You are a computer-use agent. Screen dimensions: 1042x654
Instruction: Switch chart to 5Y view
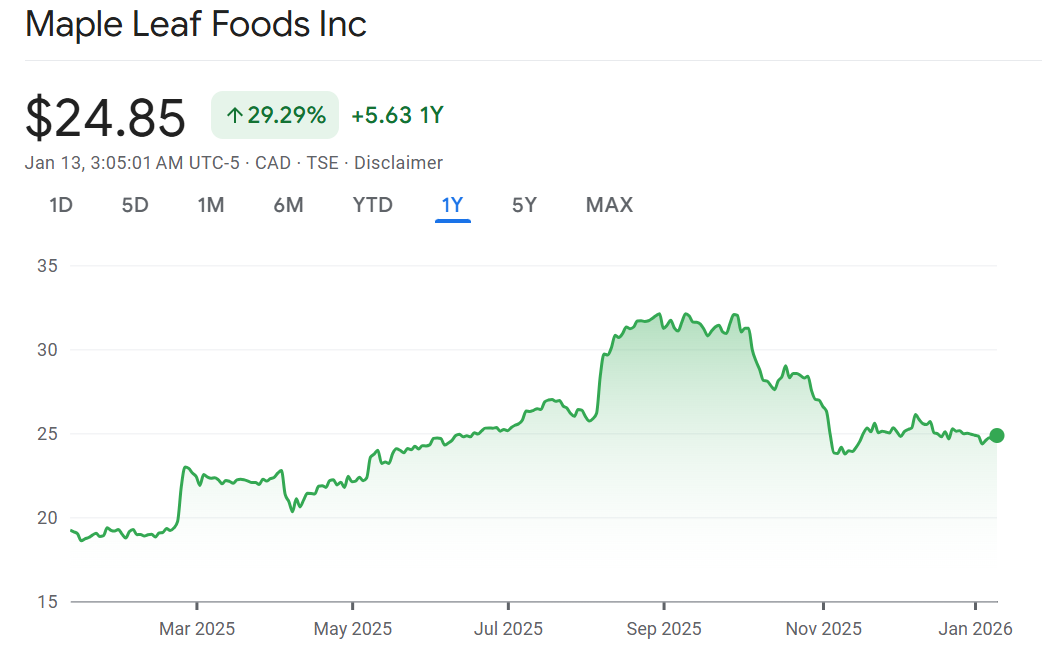click(x=524, y=205)
